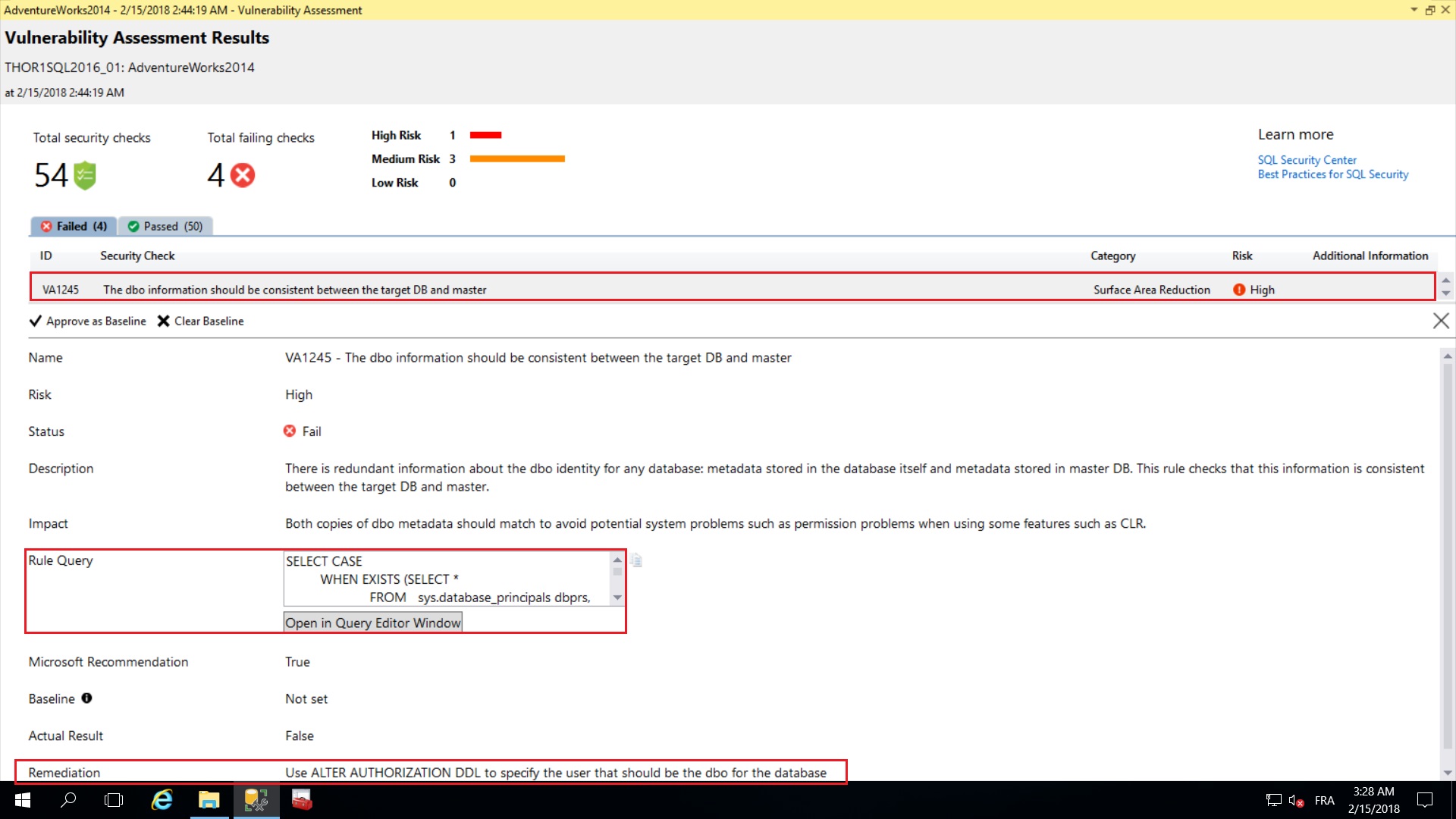Click the rule query scroll up arrow
1456x819 pixels.
point(617,560)
